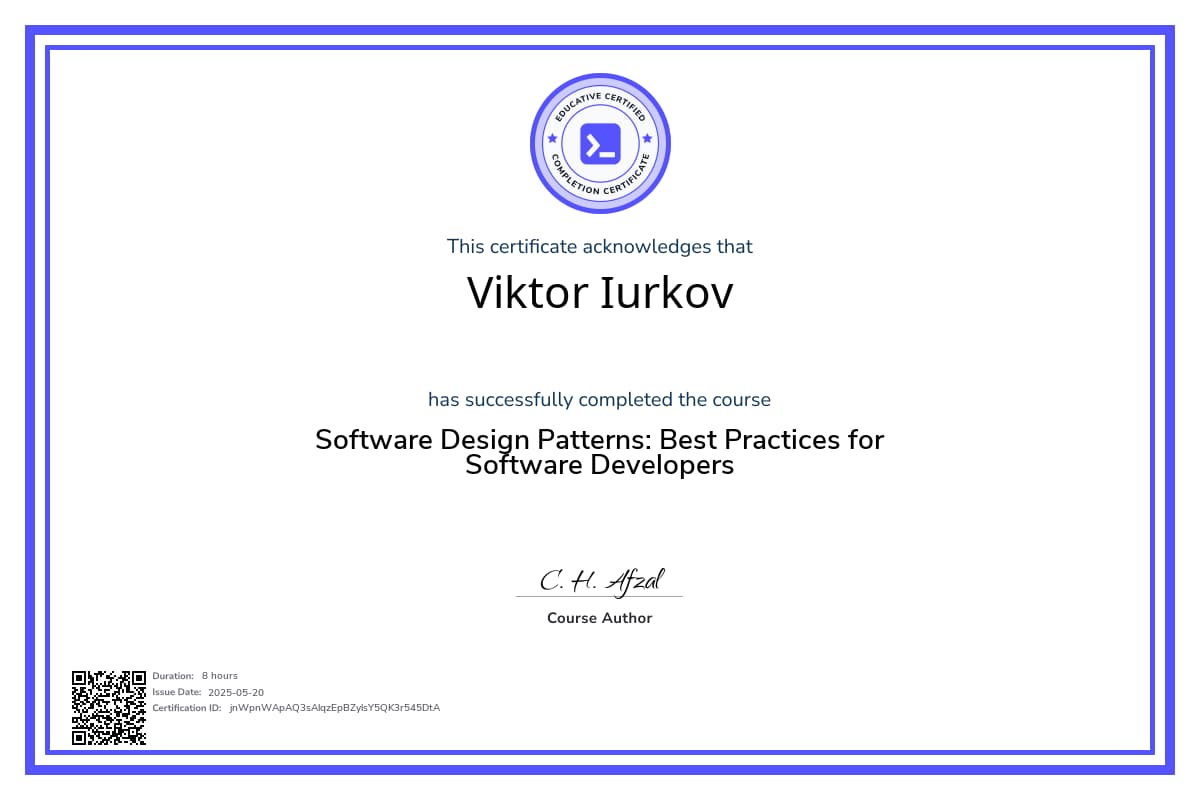Select the name 'Viktor Iurkov'

(x=600, y=292)
